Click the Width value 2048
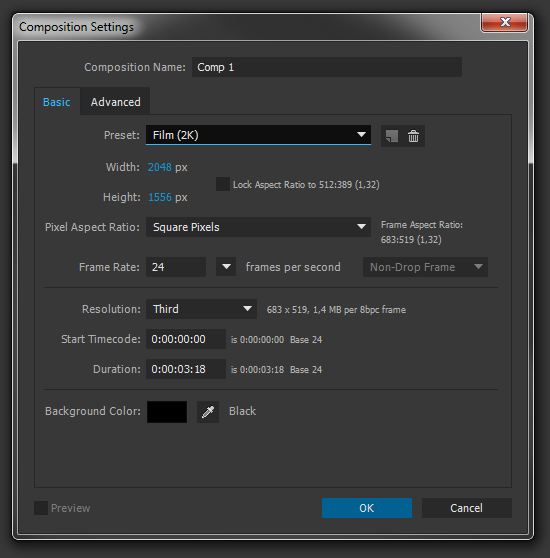The width and height of the screenshot is (550, 558). (x=159, y=167)
